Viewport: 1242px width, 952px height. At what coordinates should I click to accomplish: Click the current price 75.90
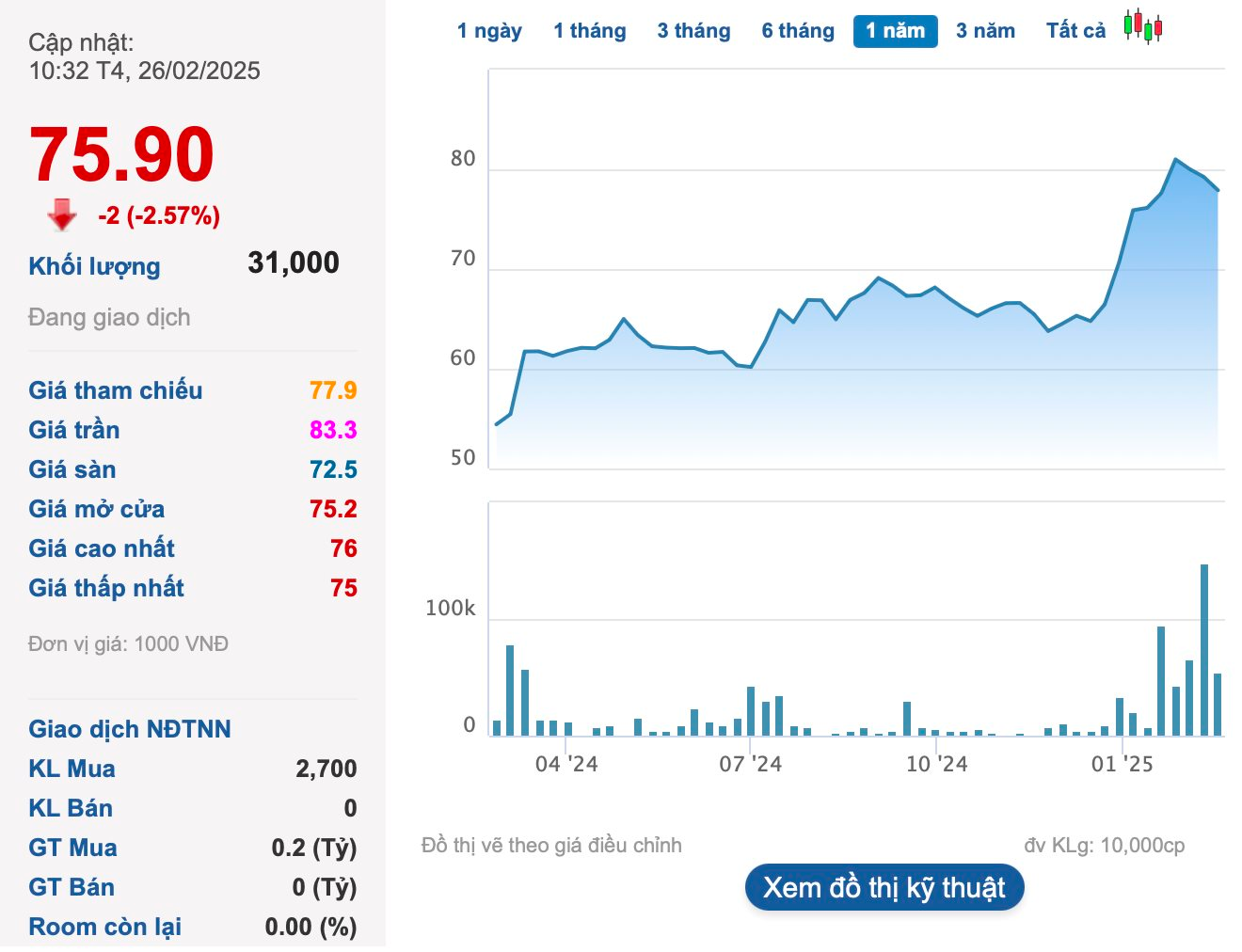click(x=122, y=154)
